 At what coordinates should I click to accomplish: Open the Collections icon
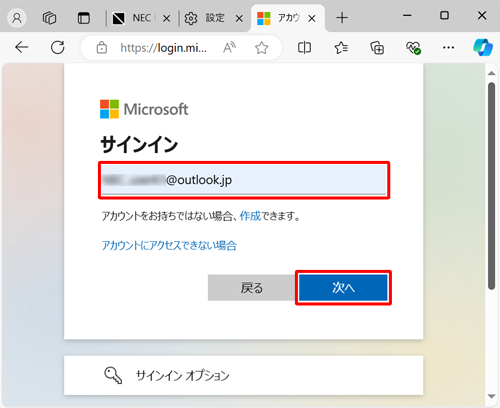point(377,48)
